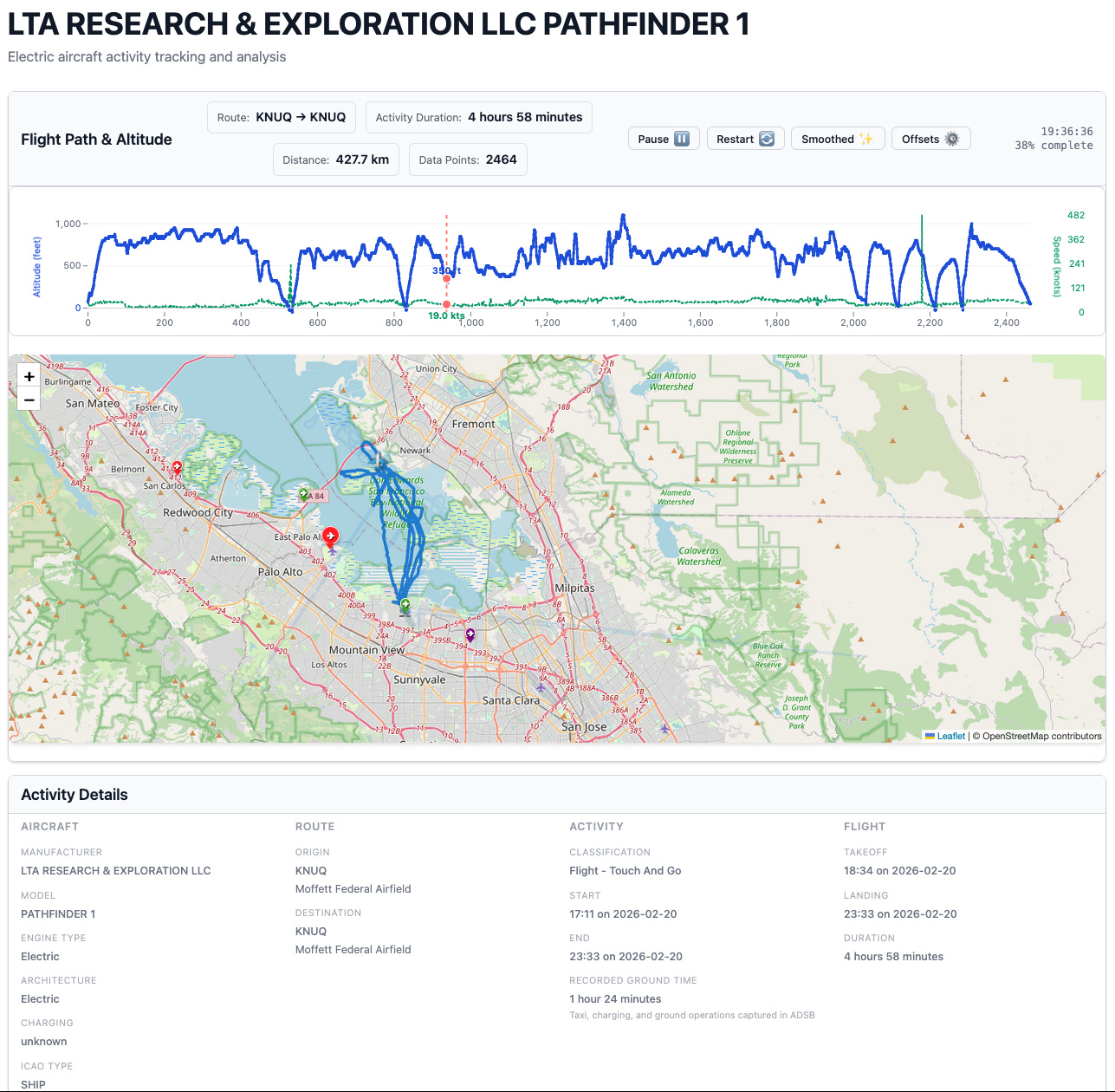Click the landing time under the Landing label
1115x1092 pixels.
(x=900, y=914)
